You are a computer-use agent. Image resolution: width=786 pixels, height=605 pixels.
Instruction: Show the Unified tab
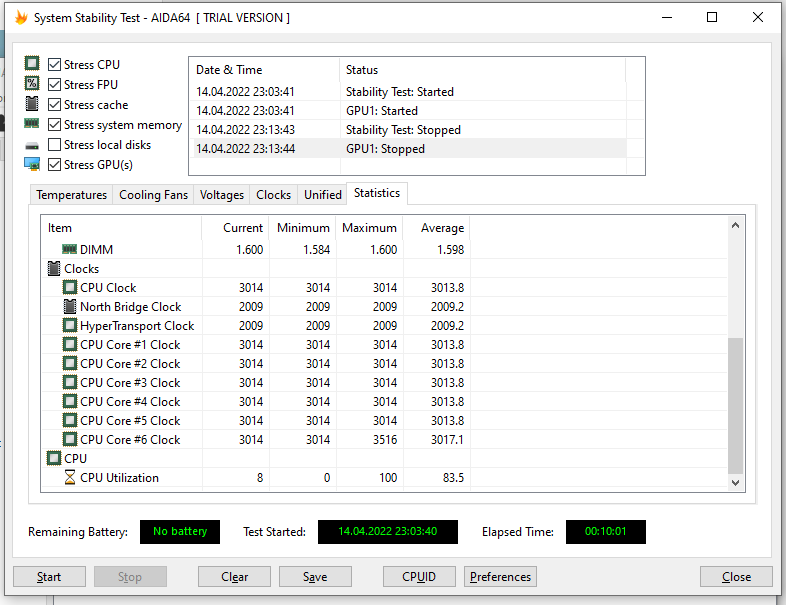(x=322, y=194)
